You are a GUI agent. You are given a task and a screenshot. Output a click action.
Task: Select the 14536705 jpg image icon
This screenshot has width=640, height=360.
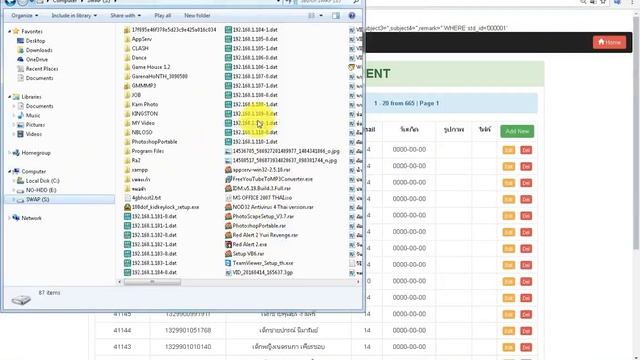click(x=228, y=151)
